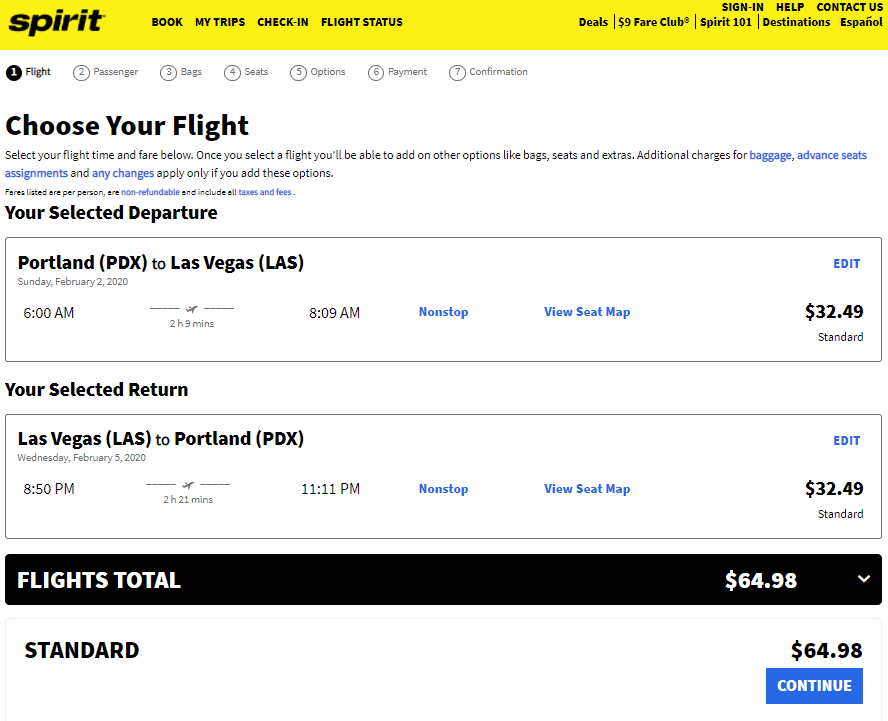888x721 pixels.
Task: Click SIGN-IN at the top
Action: pyautogui.click(x=742, y=6)
